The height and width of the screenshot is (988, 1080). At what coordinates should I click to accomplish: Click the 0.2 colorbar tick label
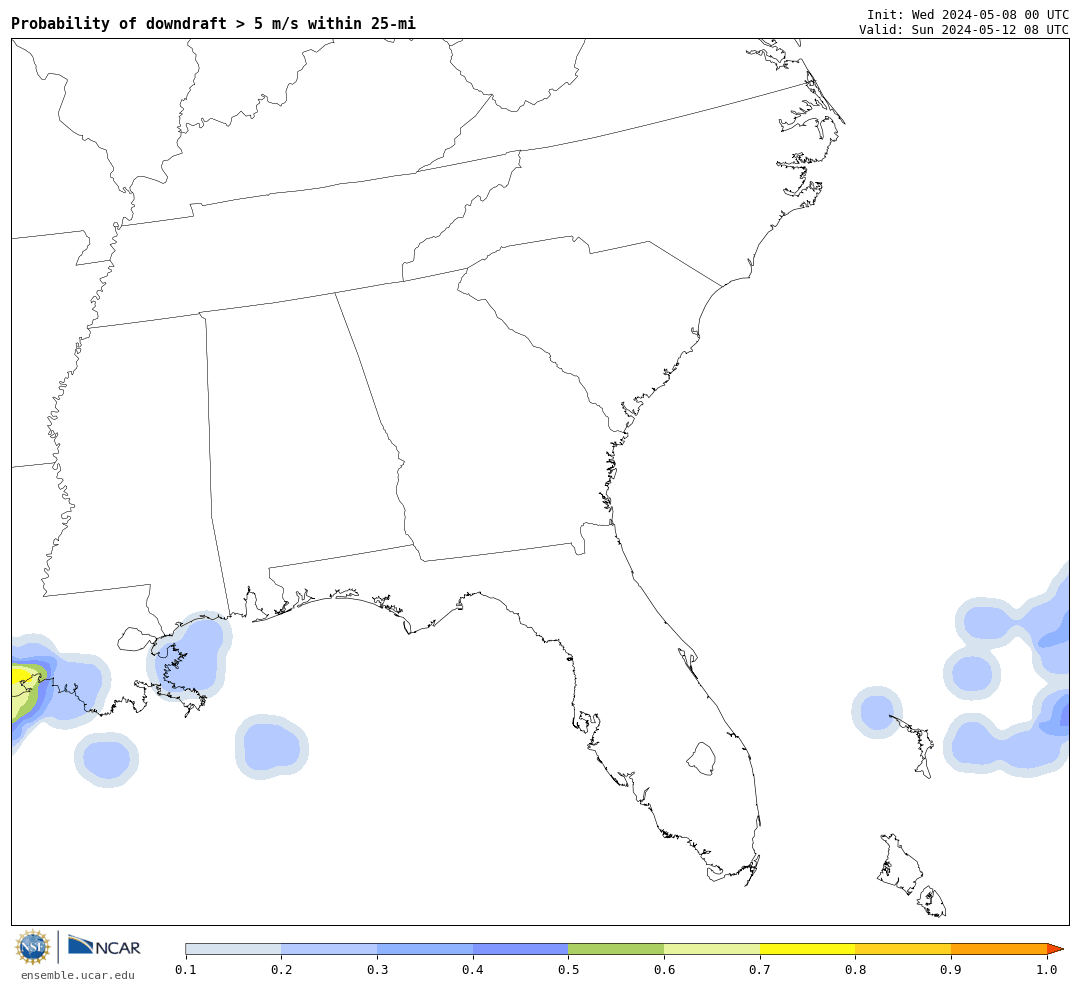click(281, 970)
